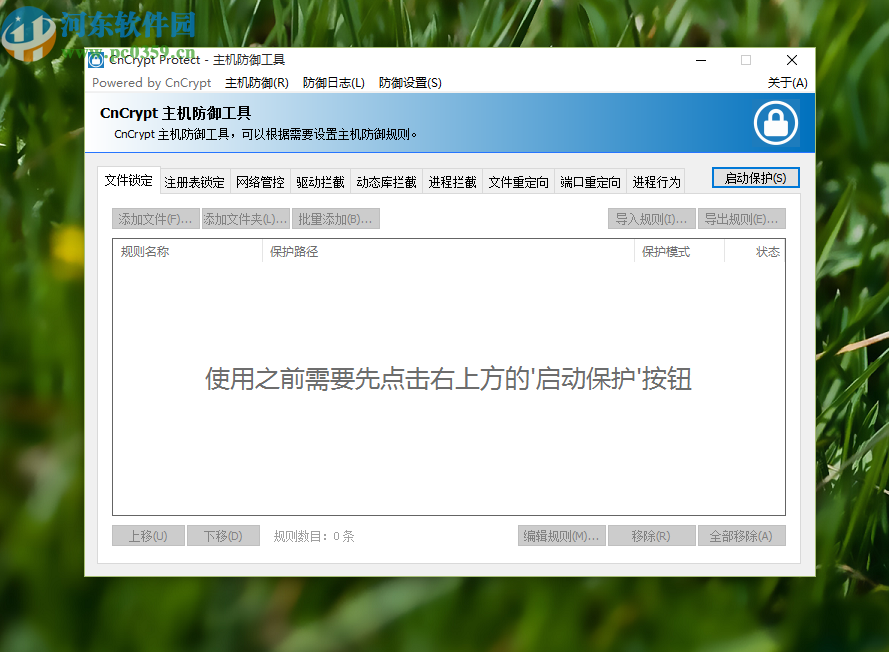Click 批量添加(B)... button
The width and height of the screenshot is (889, 652).
(x=336, y=219)
